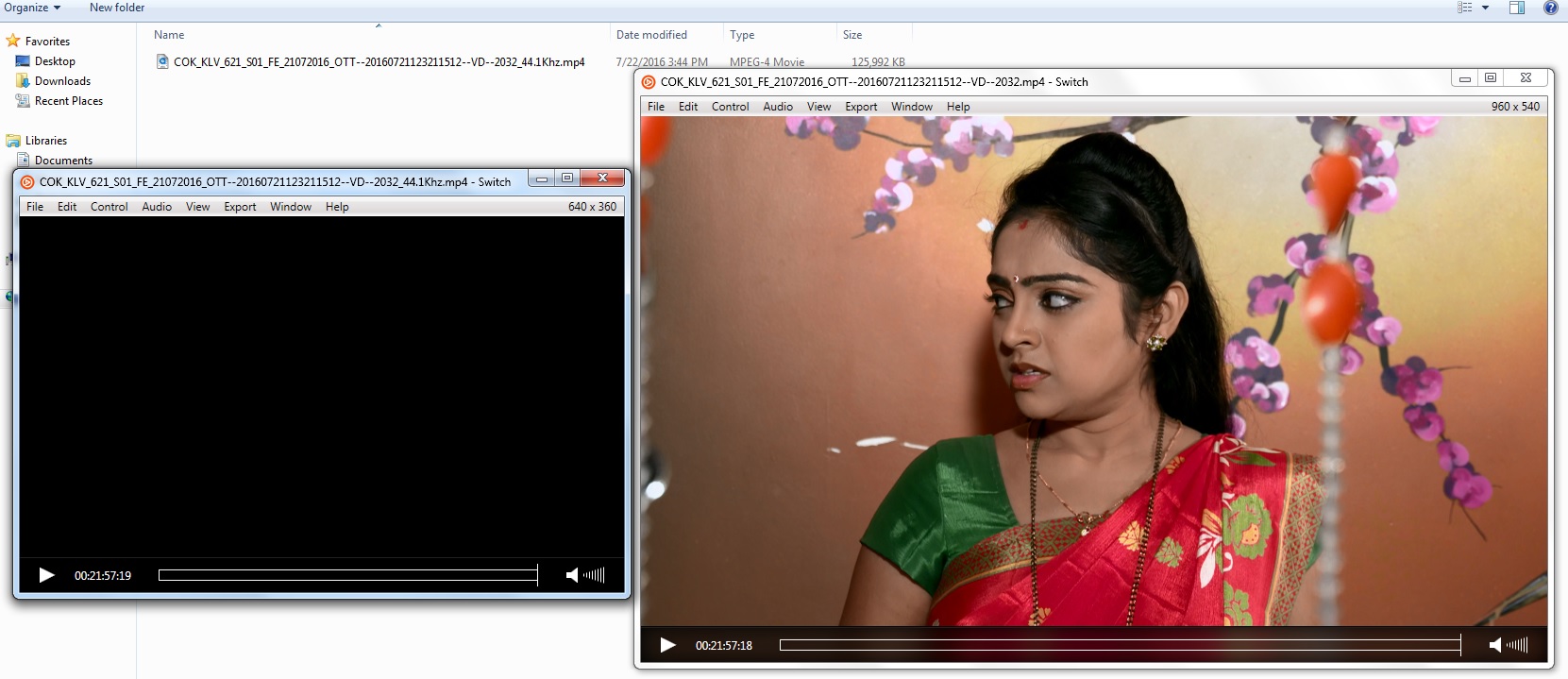Mute speaker icon in the 640 x 360 window
1568x679 pixels.
[571, 575]
